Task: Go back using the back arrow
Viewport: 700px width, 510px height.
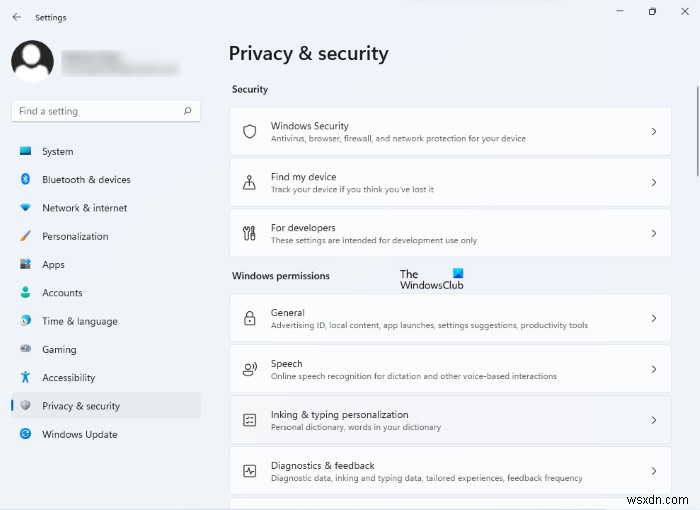Action: click(x=16, y=17)
